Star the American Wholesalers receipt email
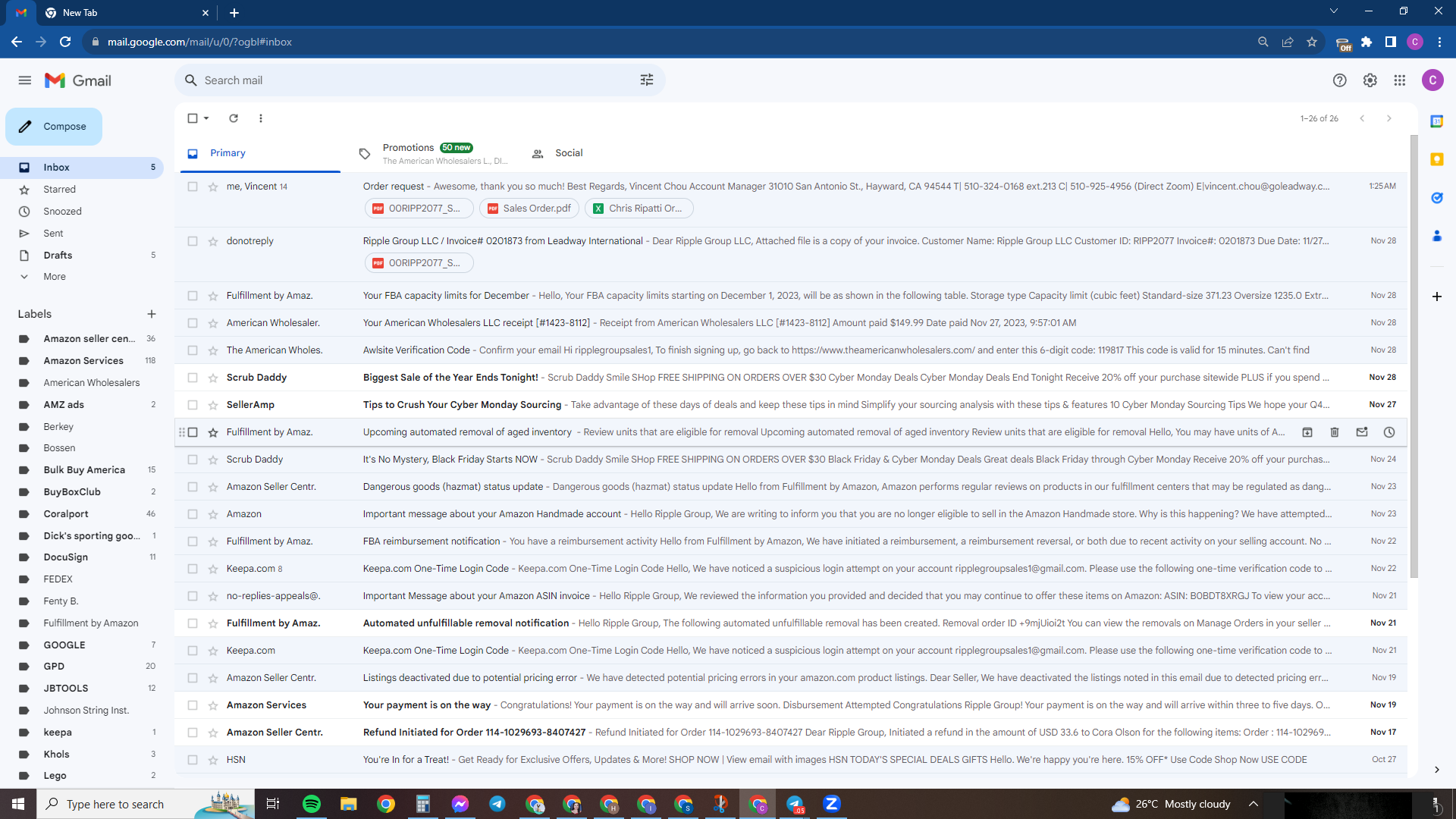The height and width of the screenshot is (819, 1456). click(213, 323)
